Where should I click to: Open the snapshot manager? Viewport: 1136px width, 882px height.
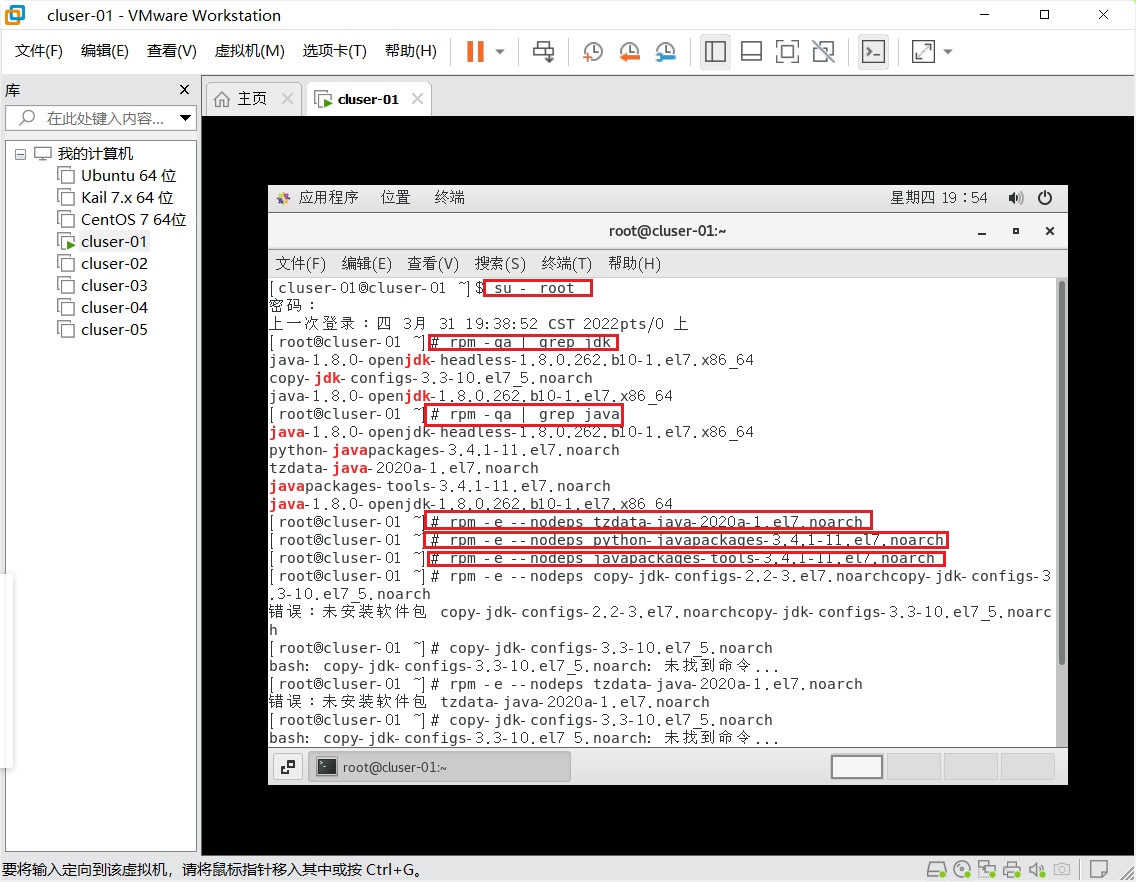point(665,51)
